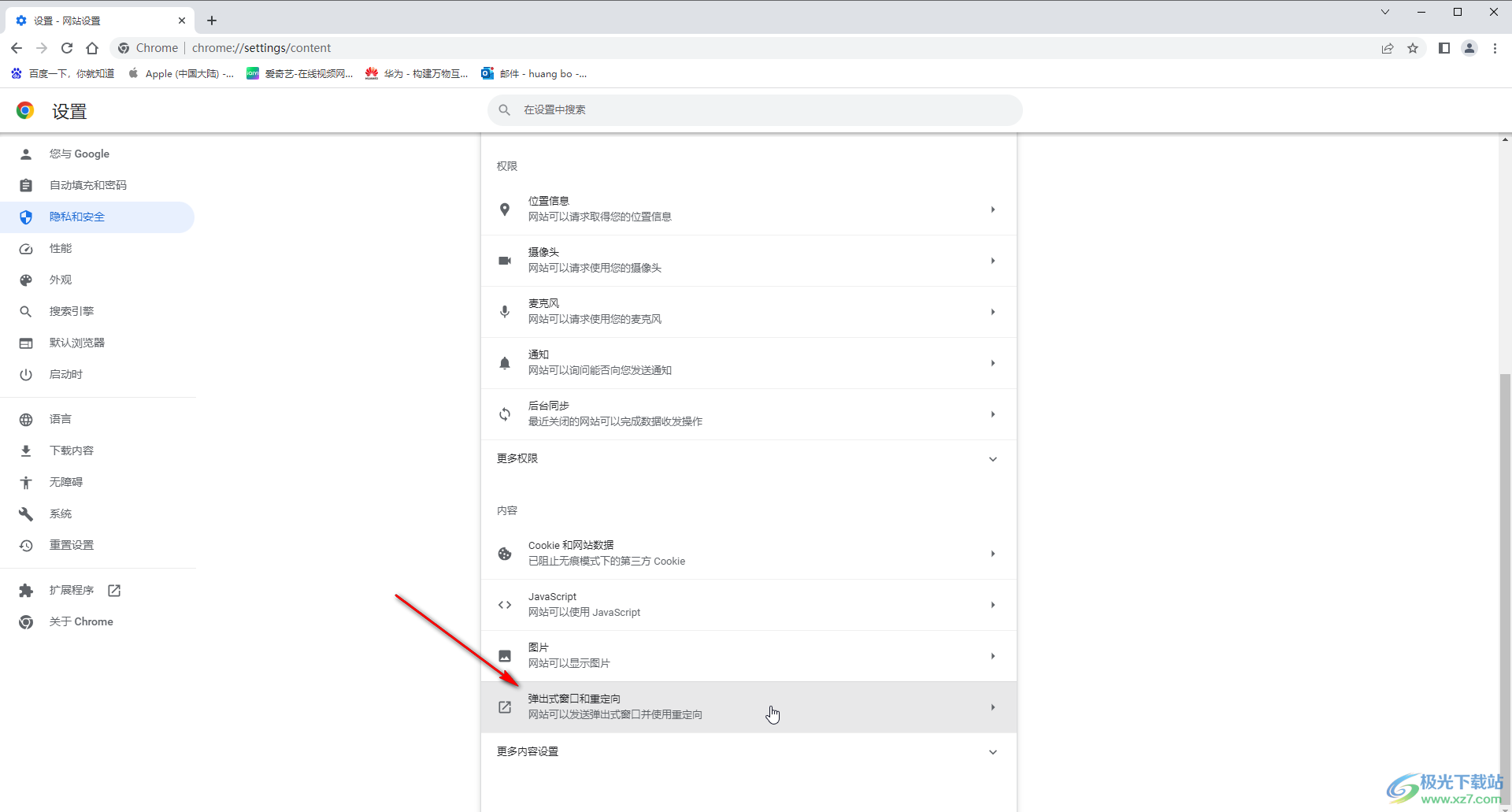
Task: Click the popup icon for 弹出式窗口和重定向
Action: tap(505, 707)
